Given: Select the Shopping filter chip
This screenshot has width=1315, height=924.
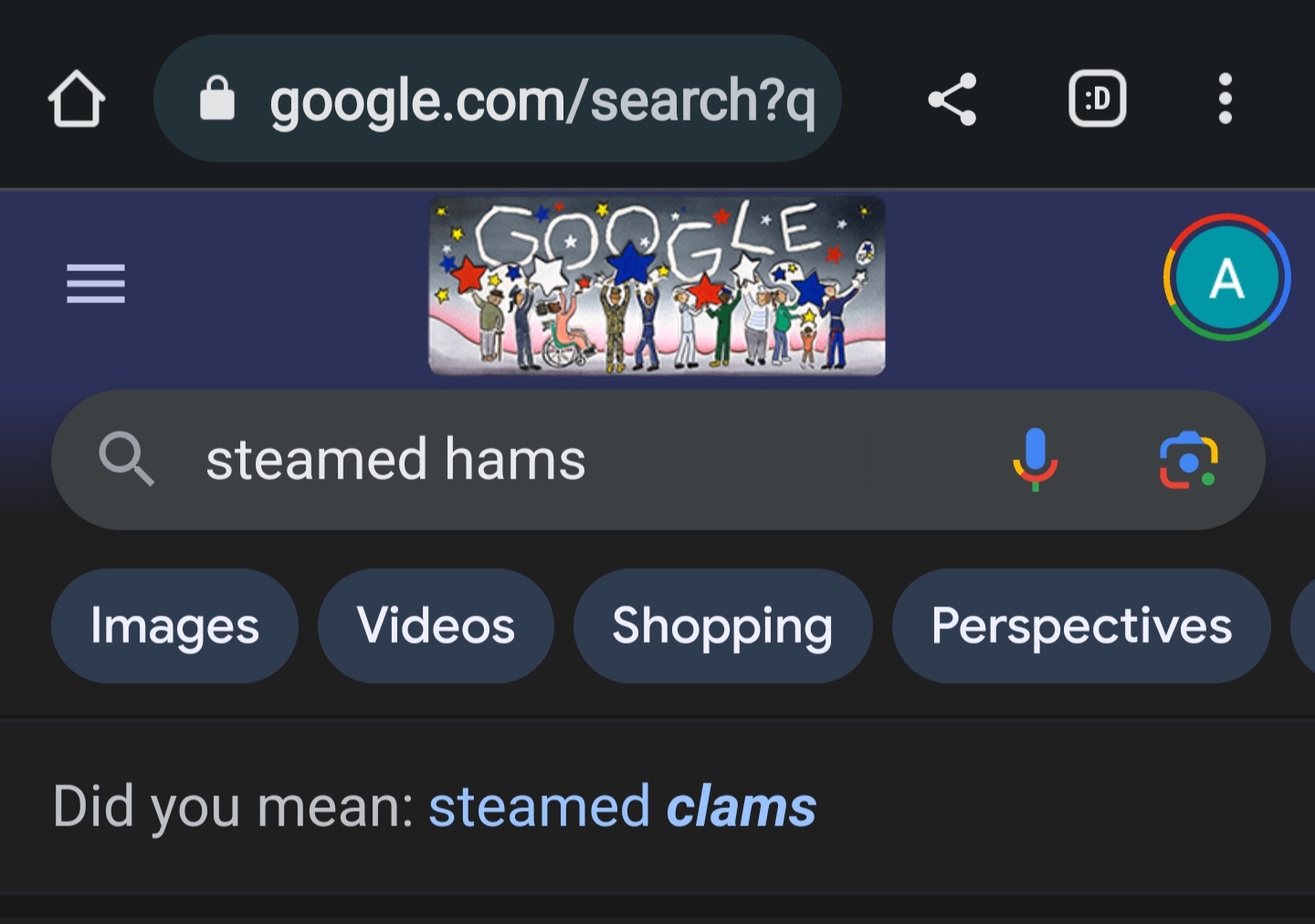Looking at the screenshot, I should point(722,626).
